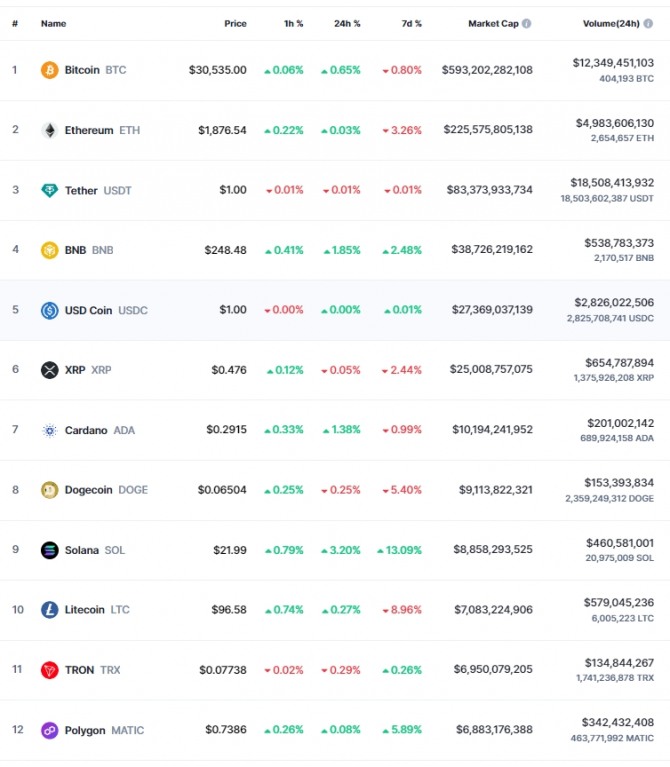670x767 pixels.
Task: Click Bitcoin's 24h volume amount
Action: 613,63
